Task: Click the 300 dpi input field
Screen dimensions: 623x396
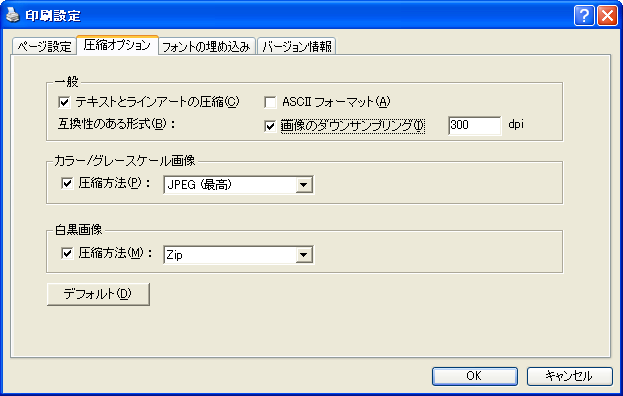Action: [x=475, y=126]
